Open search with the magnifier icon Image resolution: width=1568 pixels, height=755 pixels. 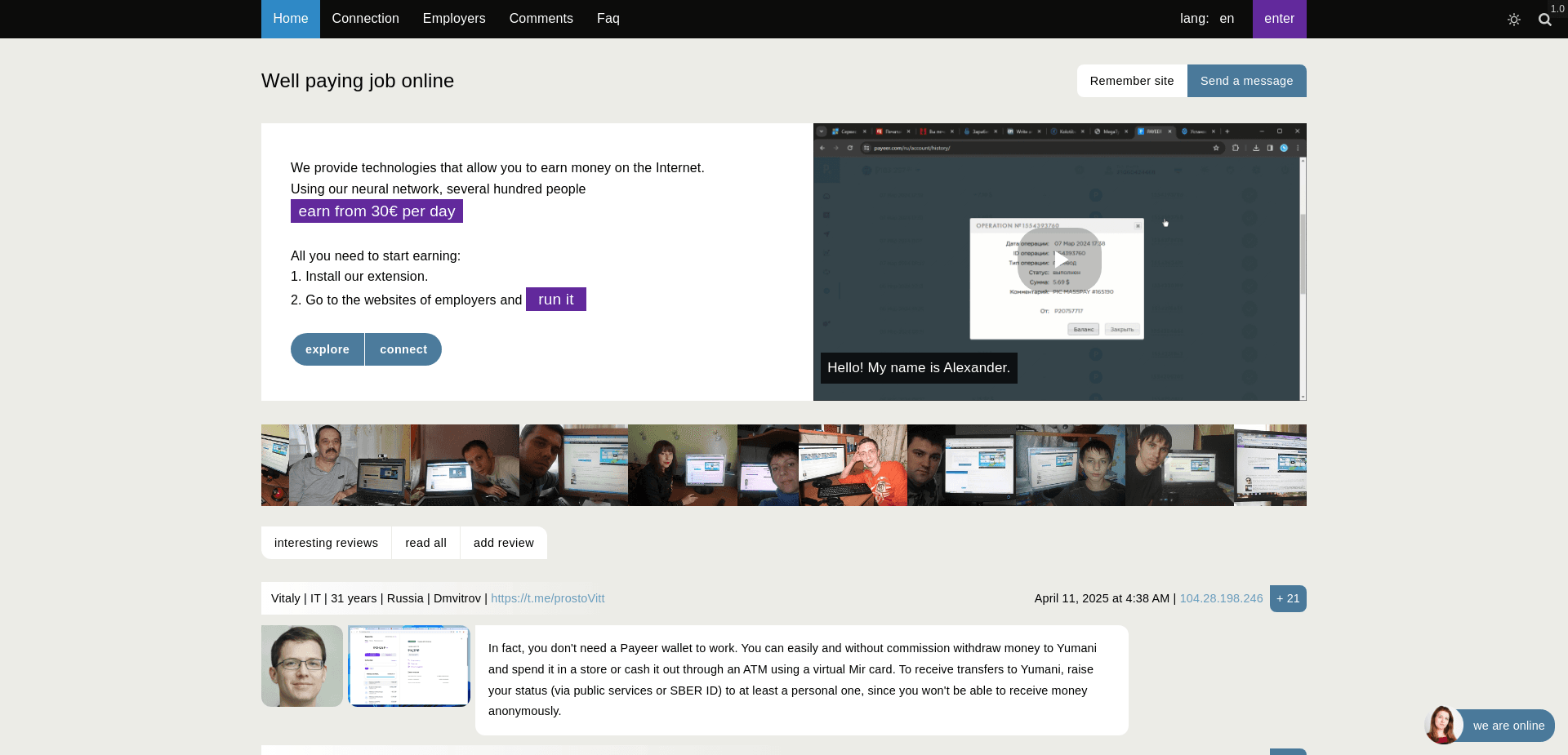coord(1544,20)
